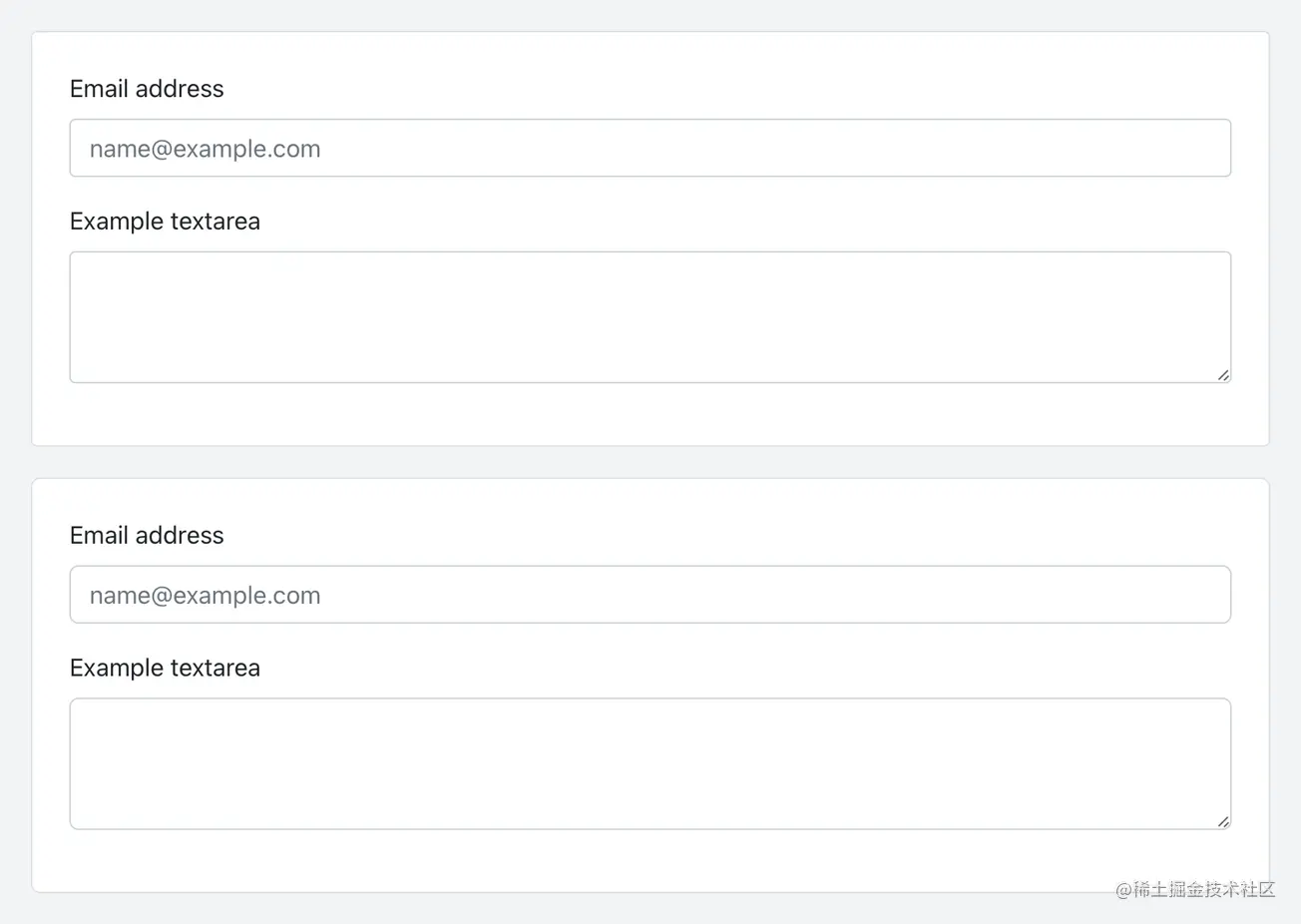Click the first card's "Example textarea" label
1301x924 pixels.
point(165,222)
